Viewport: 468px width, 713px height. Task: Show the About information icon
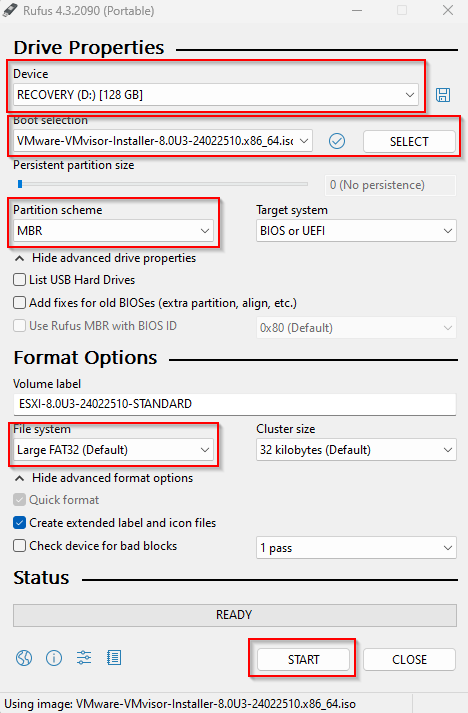click(54, 658)
